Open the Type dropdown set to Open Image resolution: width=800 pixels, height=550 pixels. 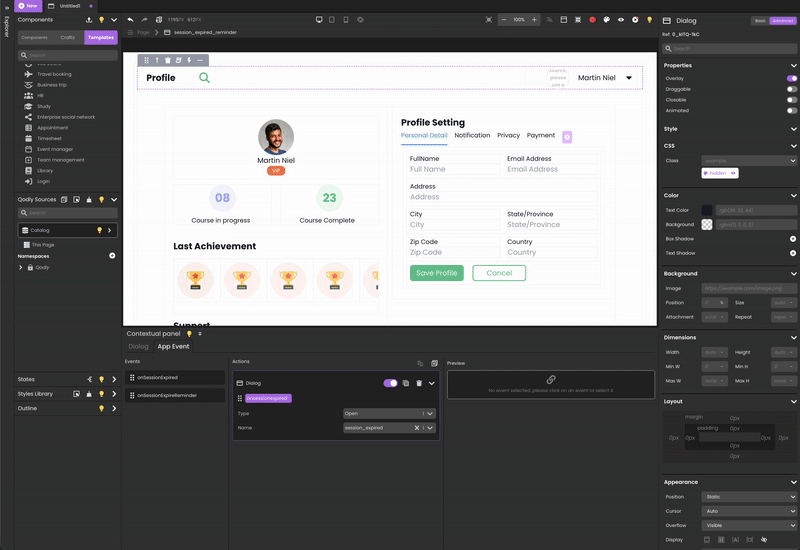388,413
